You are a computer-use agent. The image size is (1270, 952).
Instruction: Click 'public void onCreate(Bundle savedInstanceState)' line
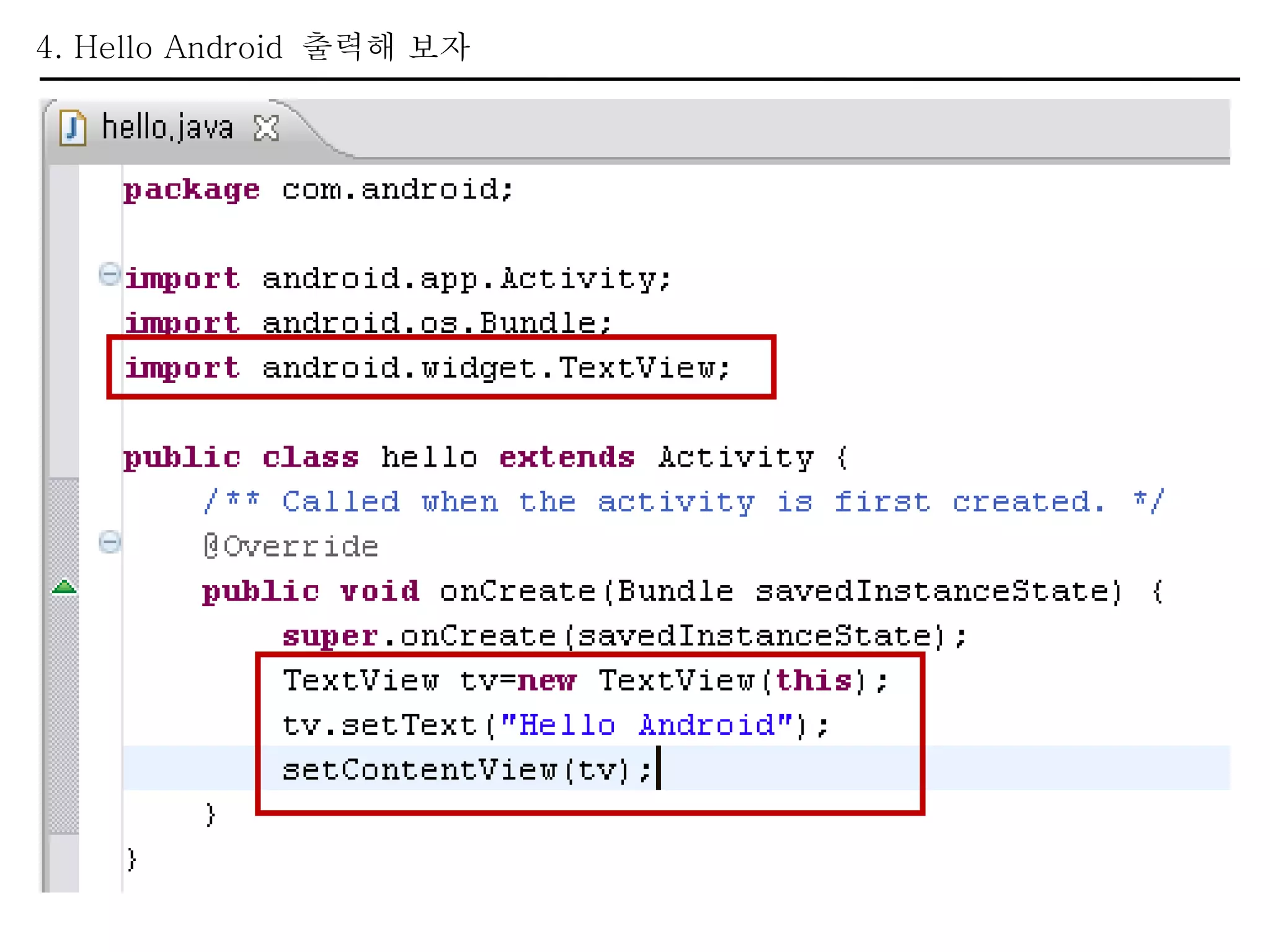tap(683, 591)
